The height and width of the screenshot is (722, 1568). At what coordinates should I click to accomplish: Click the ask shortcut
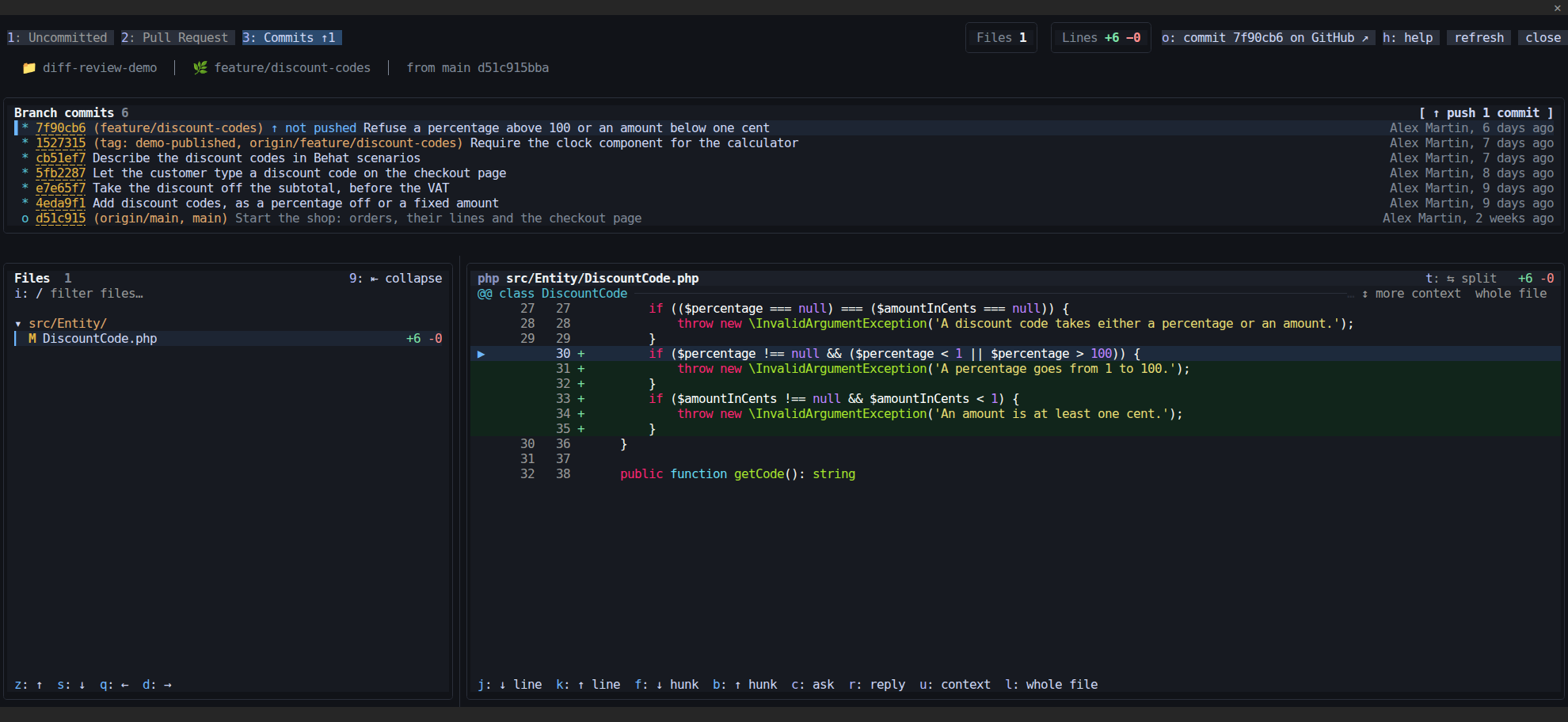tap(813, 685)
